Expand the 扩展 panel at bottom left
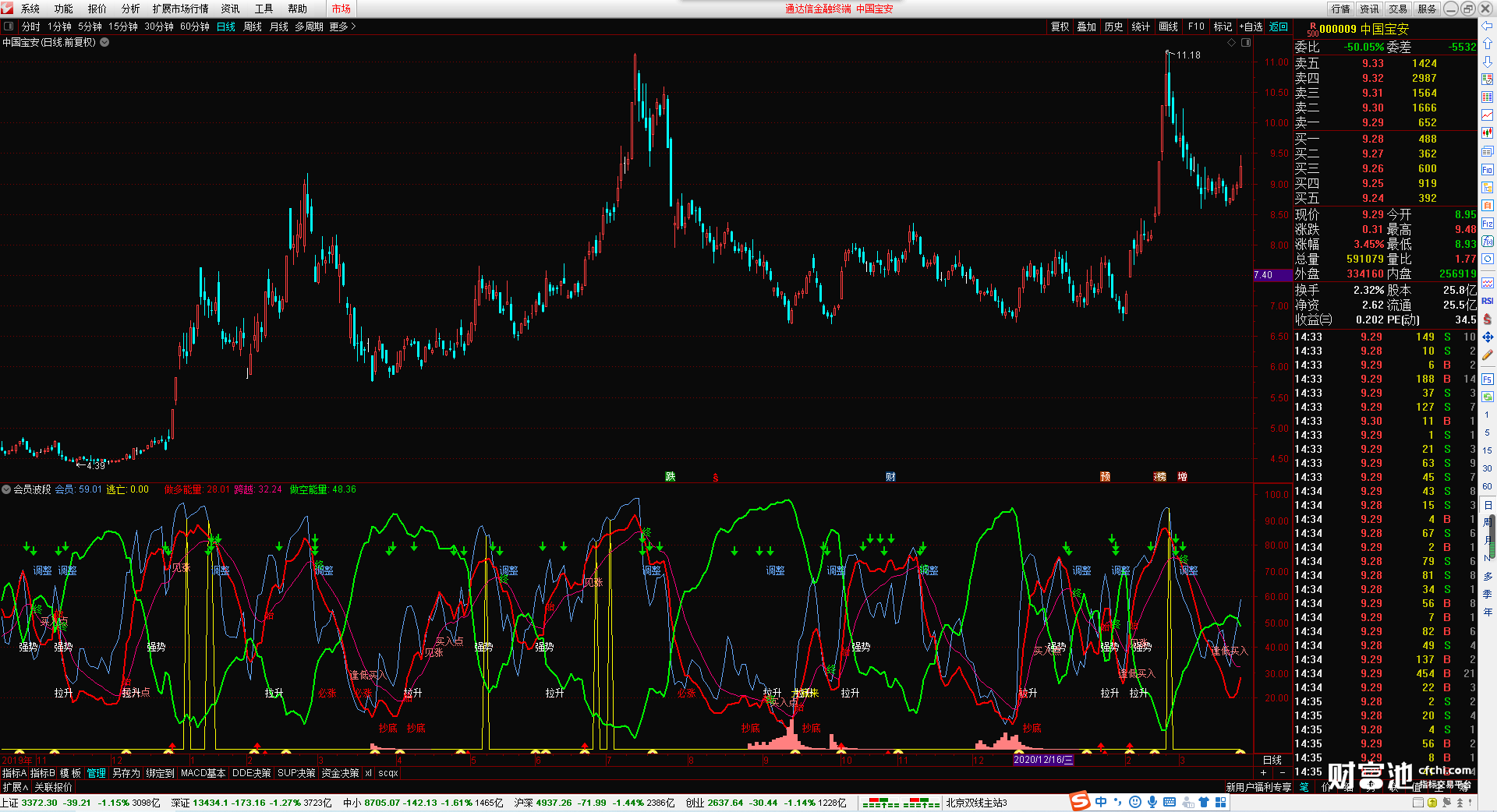This screenshot has width=1497, height=812. click(16, 787)
